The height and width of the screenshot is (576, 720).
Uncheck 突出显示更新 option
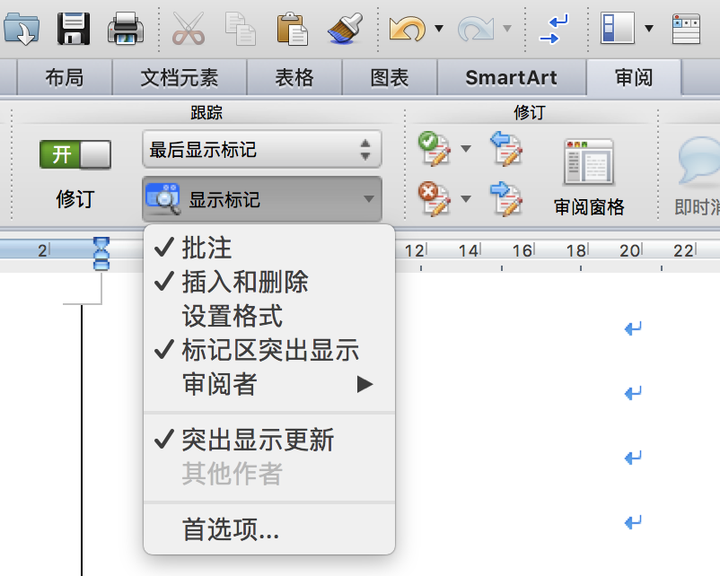pyautogui.click(x=269, y=440)
